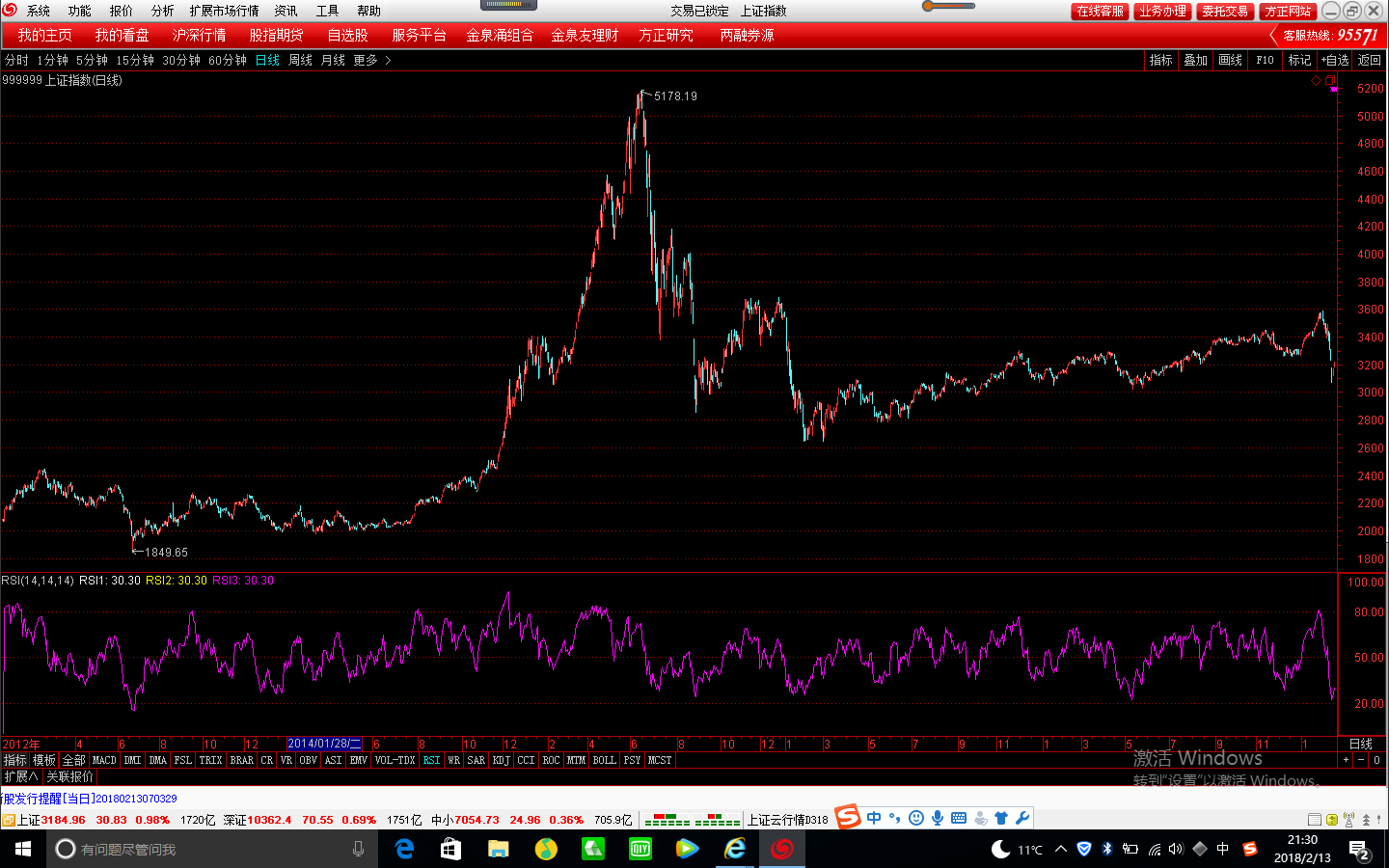1389x868 pixels.
Task: Select 日线 daily period
Action: pyautogui.click(x=267, y=60)
